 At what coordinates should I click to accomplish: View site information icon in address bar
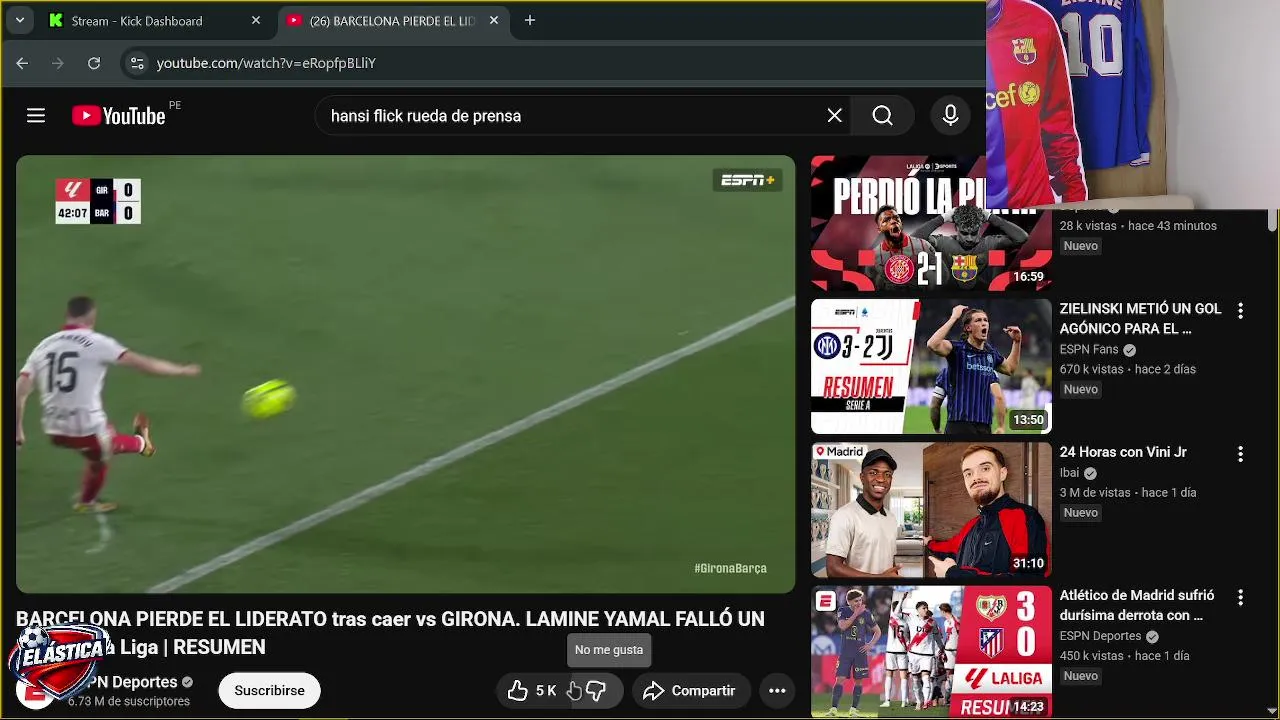138,63
